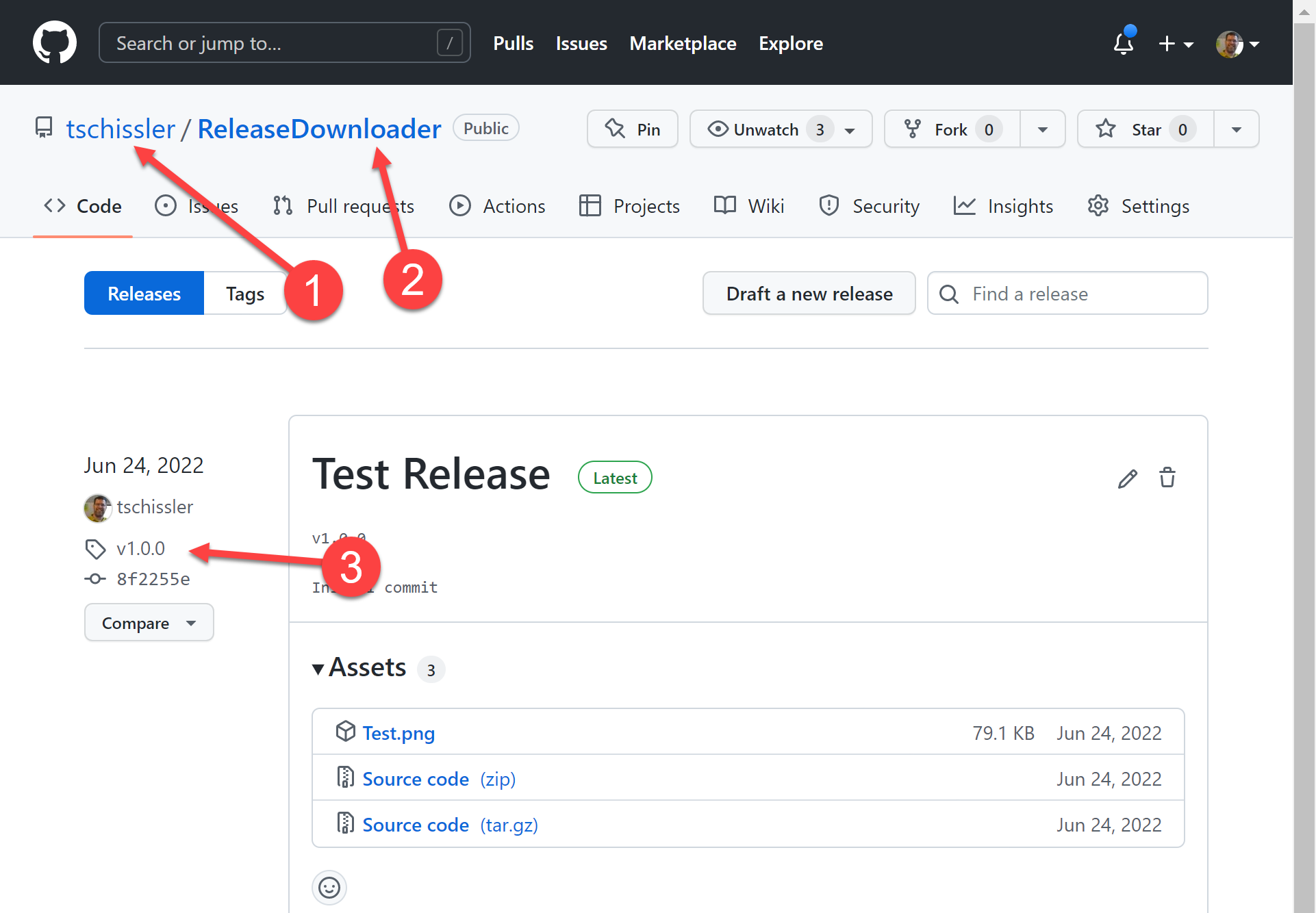1316x913 pixels.
Task: Open the smiley reaction picker
Action: [x=329, y=888]
